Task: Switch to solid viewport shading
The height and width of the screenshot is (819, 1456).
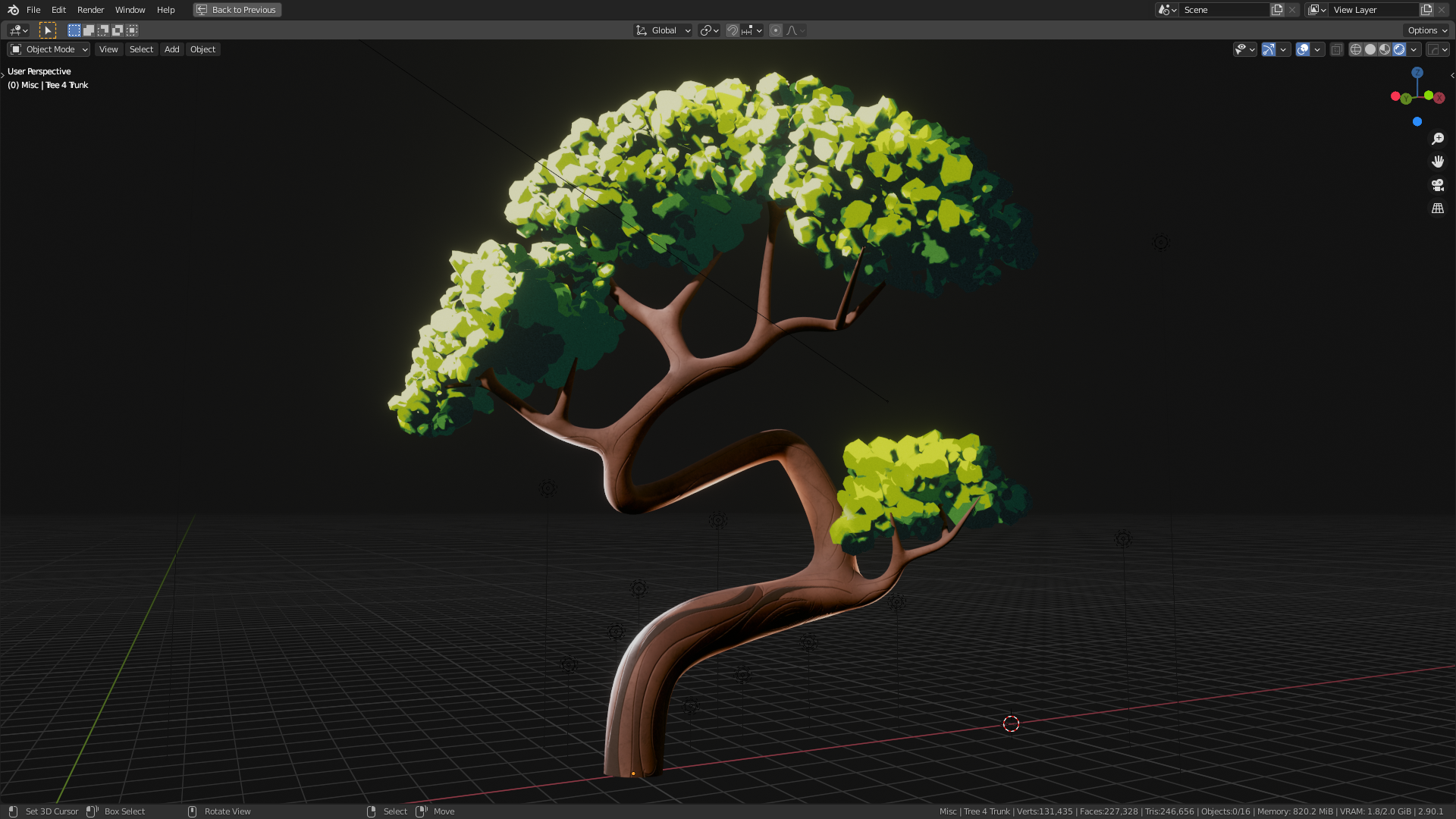Action: [1370, 49]
